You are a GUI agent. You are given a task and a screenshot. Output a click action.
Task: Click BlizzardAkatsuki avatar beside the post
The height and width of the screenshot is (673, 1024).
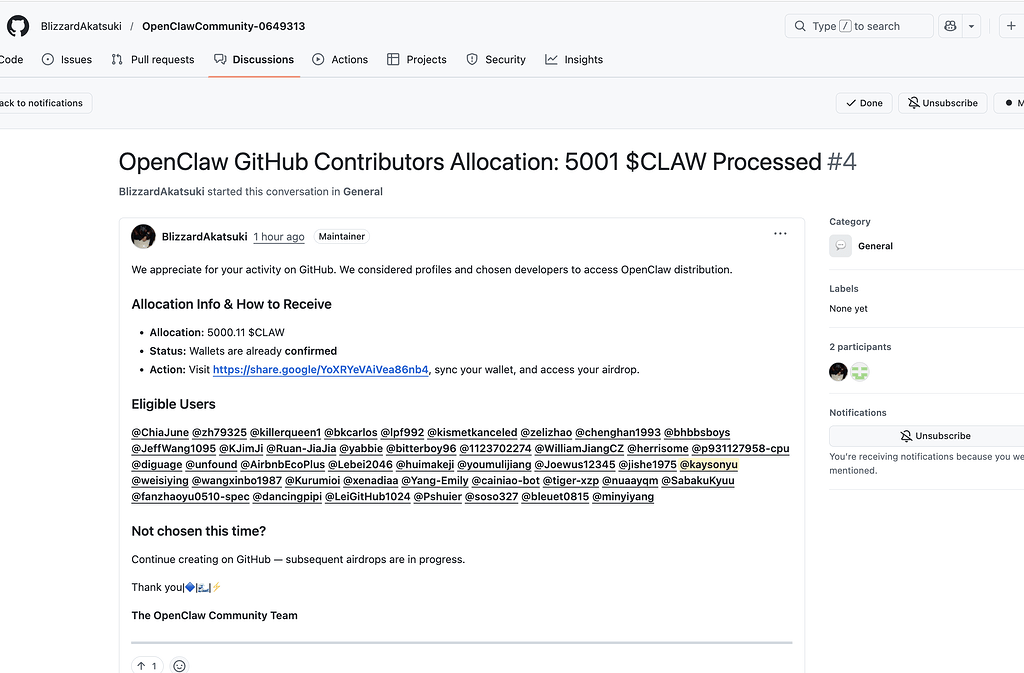pos(143,236)
